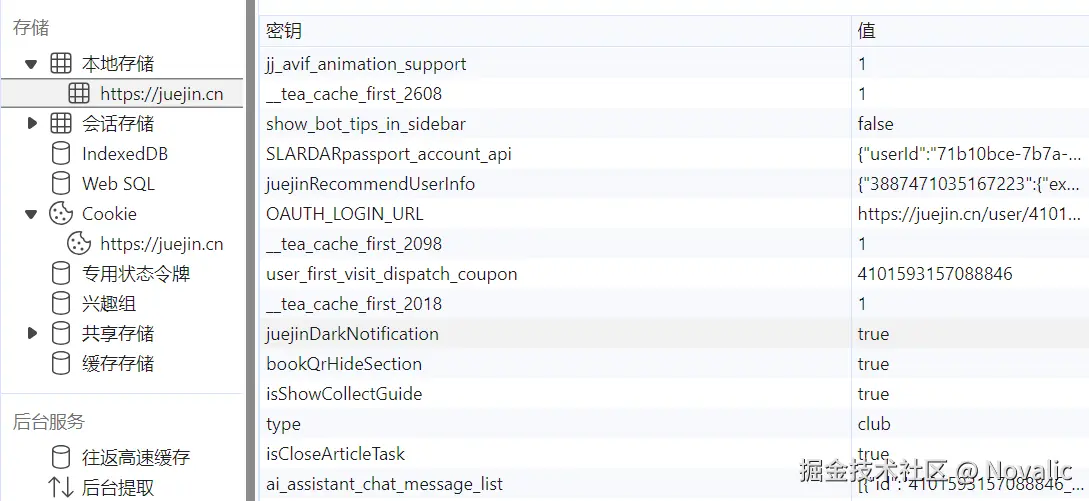Select the bookQrHideSection key
Image resolution: width=1089 pixels, height=501 pixels.
pyautogui.click(x=344, y=363)
